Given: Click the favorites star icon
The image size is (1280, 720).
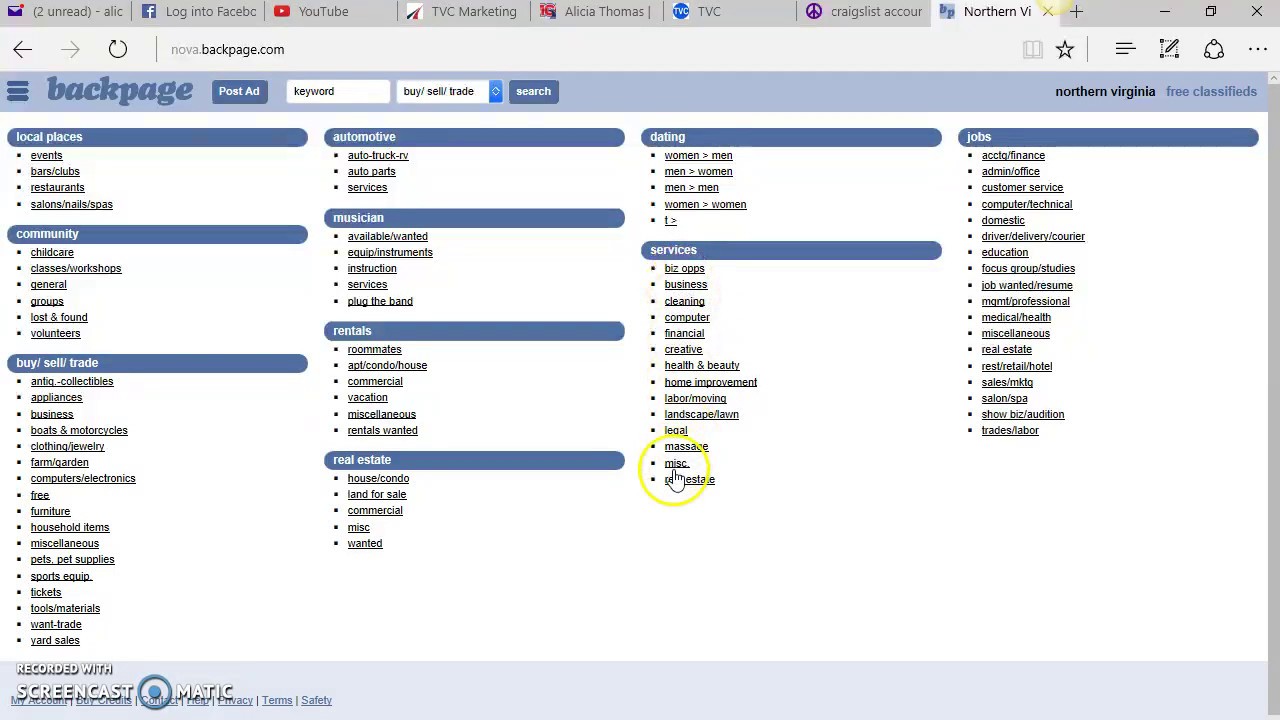Looking at the screenshot, I should (x=1065, y=49).
